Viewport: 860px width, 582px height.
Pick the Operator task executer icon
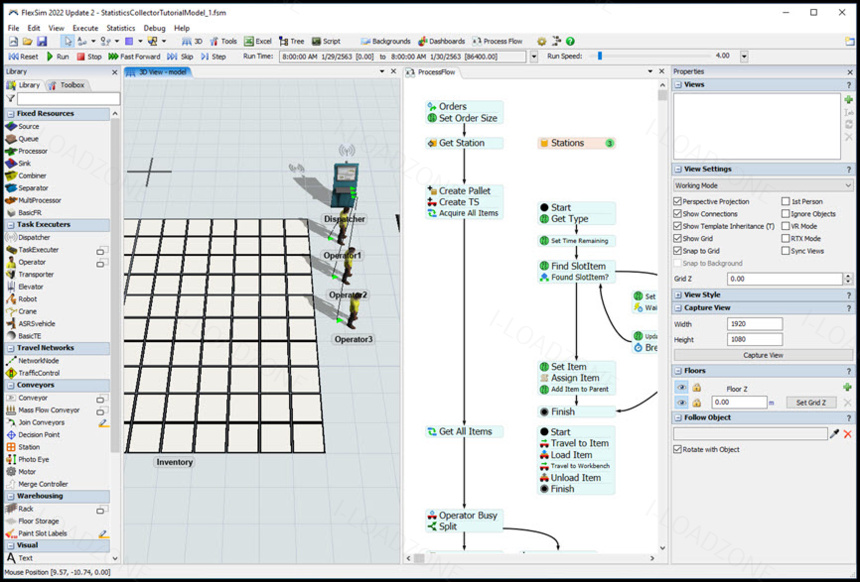click(11, 262)
